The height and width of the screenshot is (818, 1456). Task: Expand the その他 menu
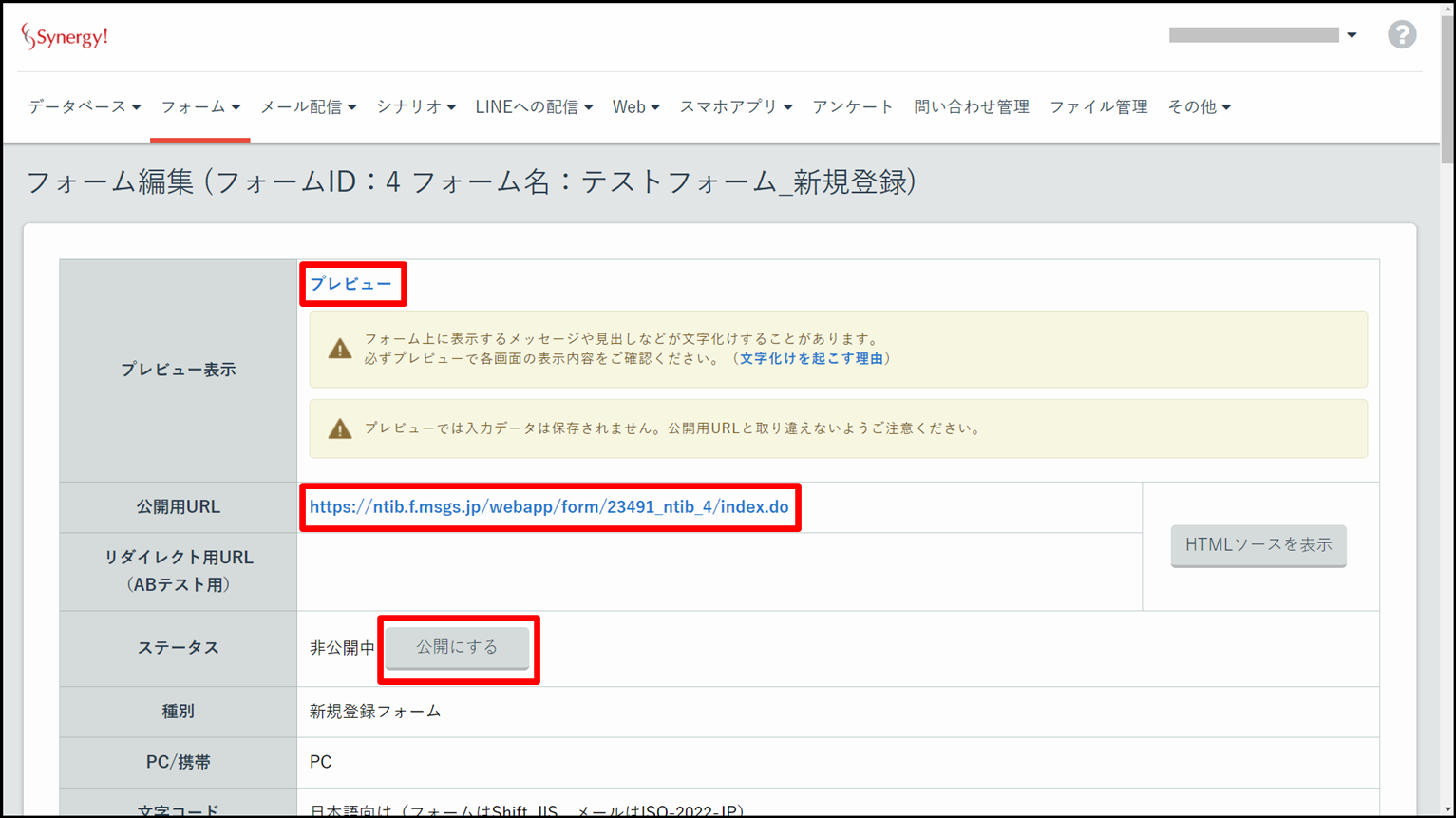tap(1199, 107)
